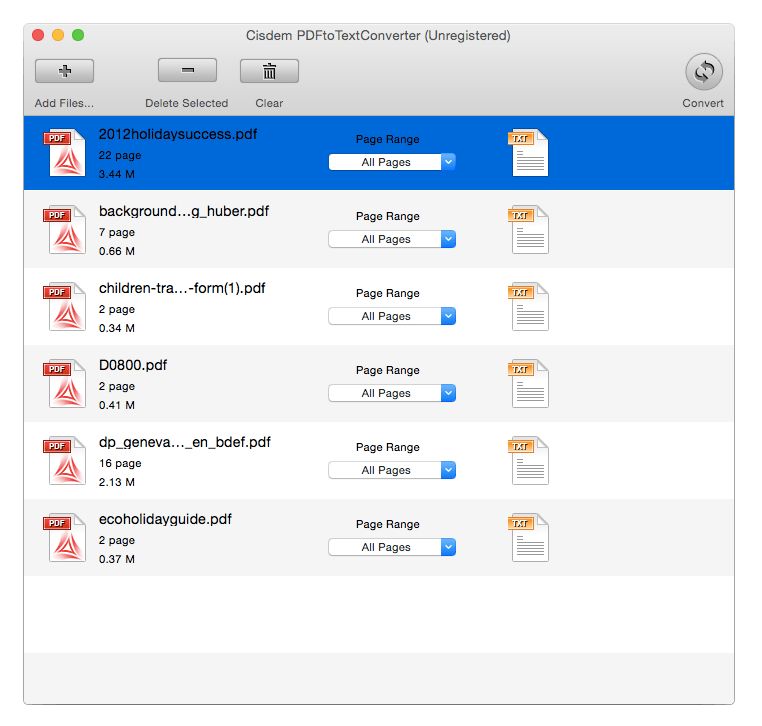Screen dimensions: 762x726
Task: Select the dp_geneva…_en_bdef.pdf file name
Action: [184, 442]
